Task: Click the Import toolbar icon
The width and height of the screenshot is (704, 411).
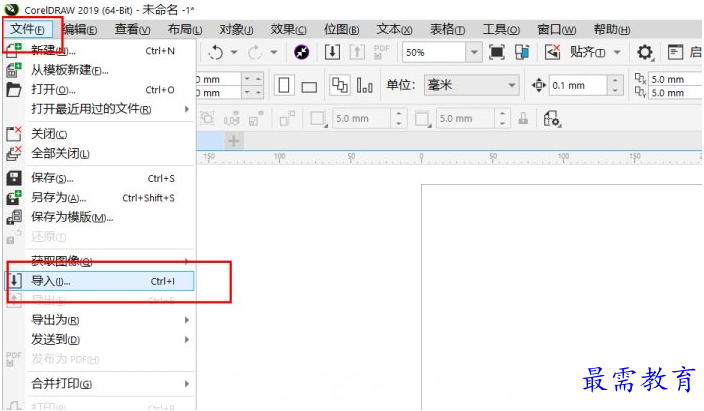Action: 332,52
